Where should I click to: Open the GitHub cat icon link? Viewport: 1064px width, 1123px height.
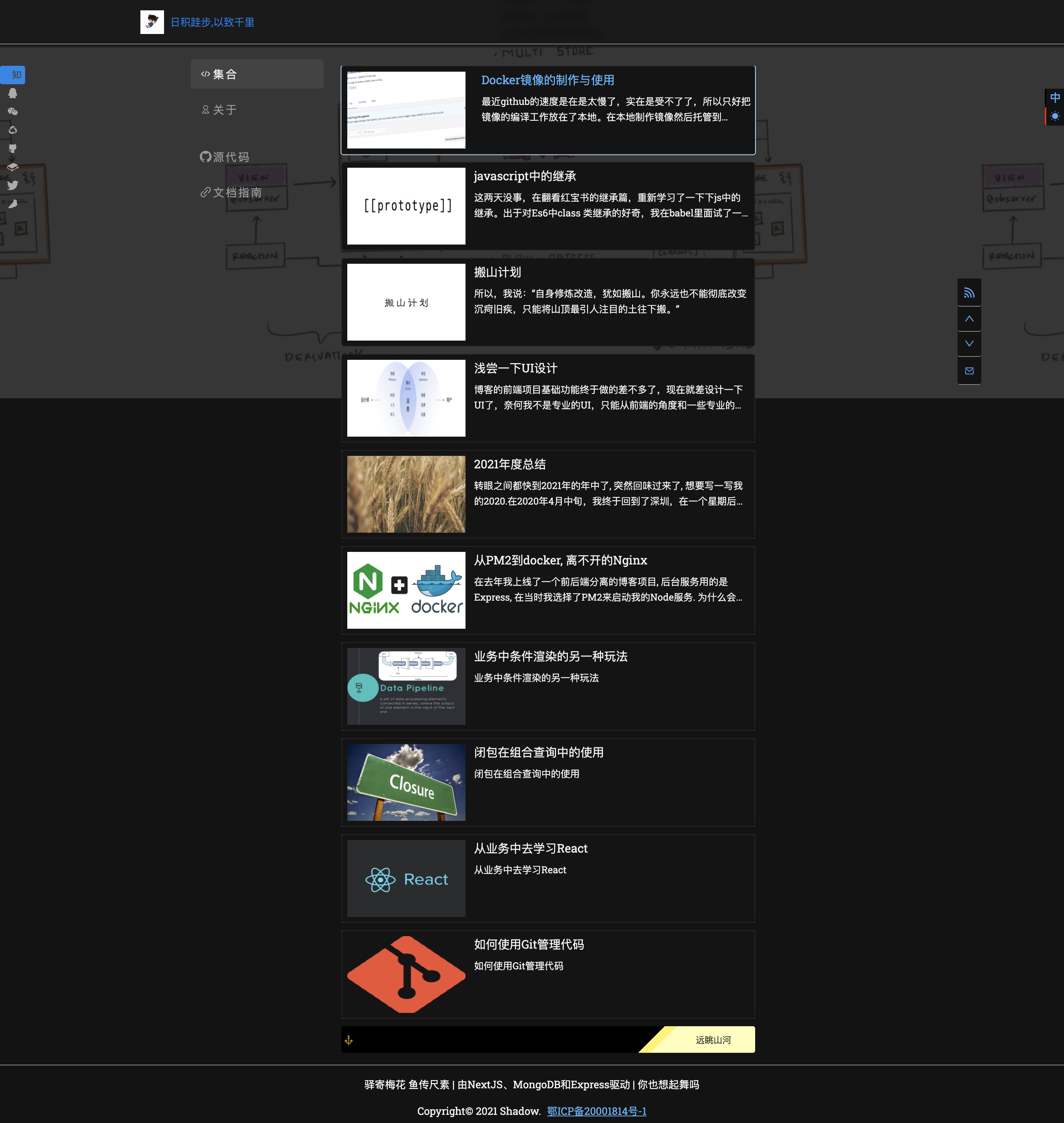click(x=13, y=149)
